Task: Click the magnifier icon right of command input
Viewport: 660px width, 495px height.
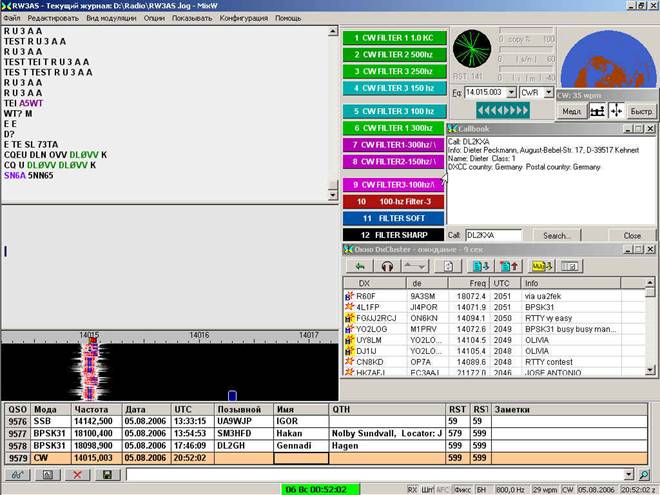Action: coord(644,475)
